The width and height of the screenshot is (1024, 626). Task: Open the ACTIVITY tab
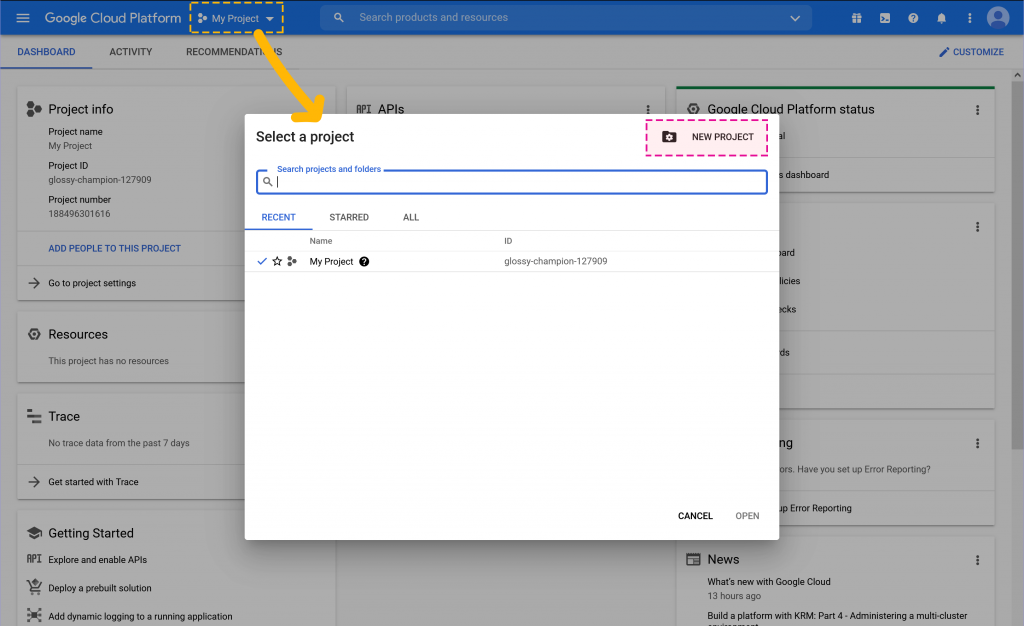point(130,52)
